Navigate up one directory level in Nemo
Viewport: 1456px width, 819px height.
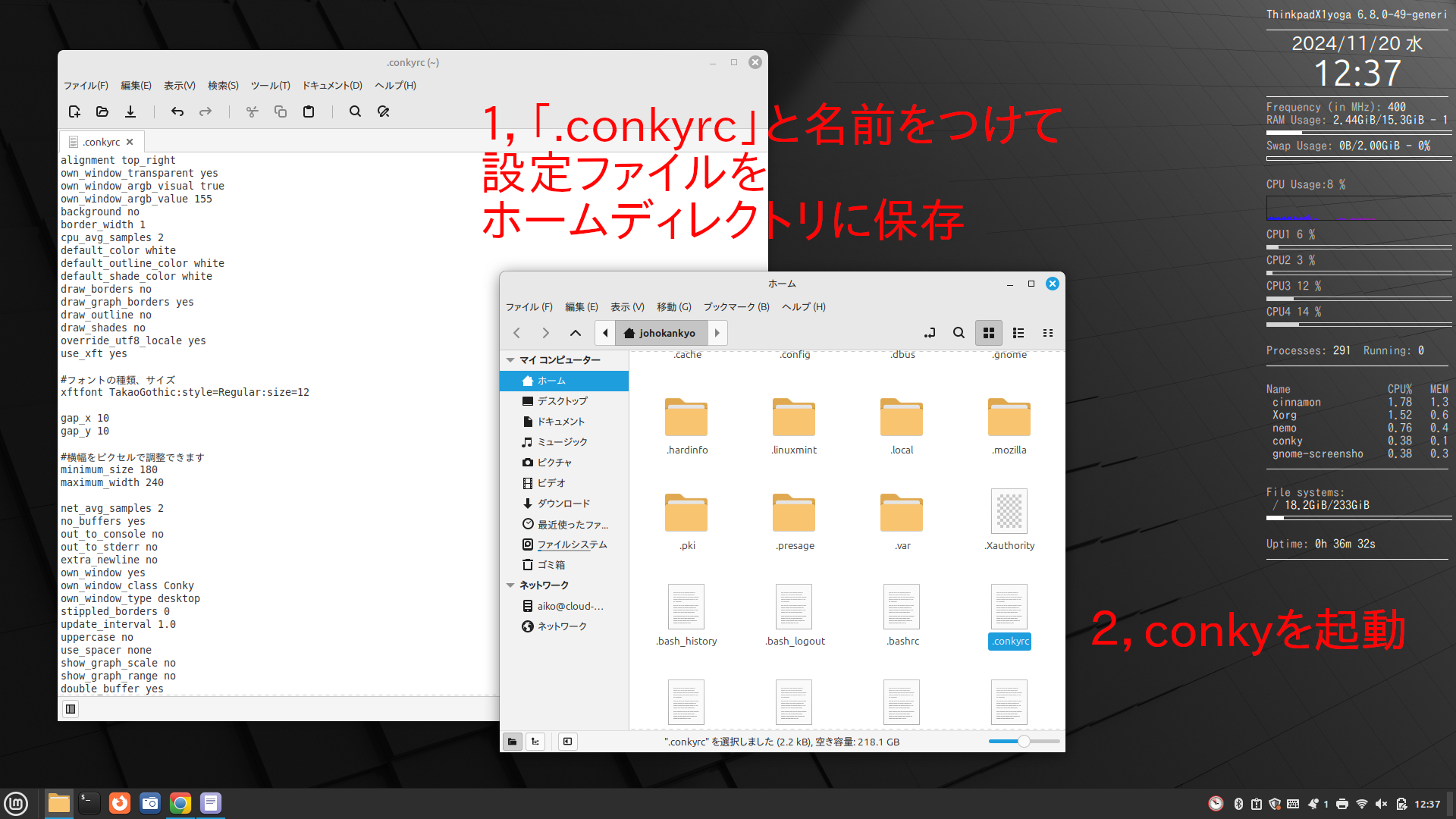coord(576,333)
